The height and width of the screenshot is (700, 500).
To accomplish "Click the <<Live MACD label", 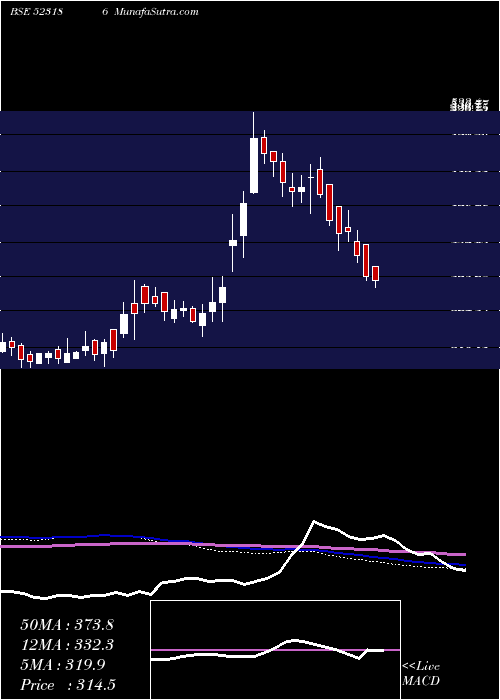I will point(421,673).
